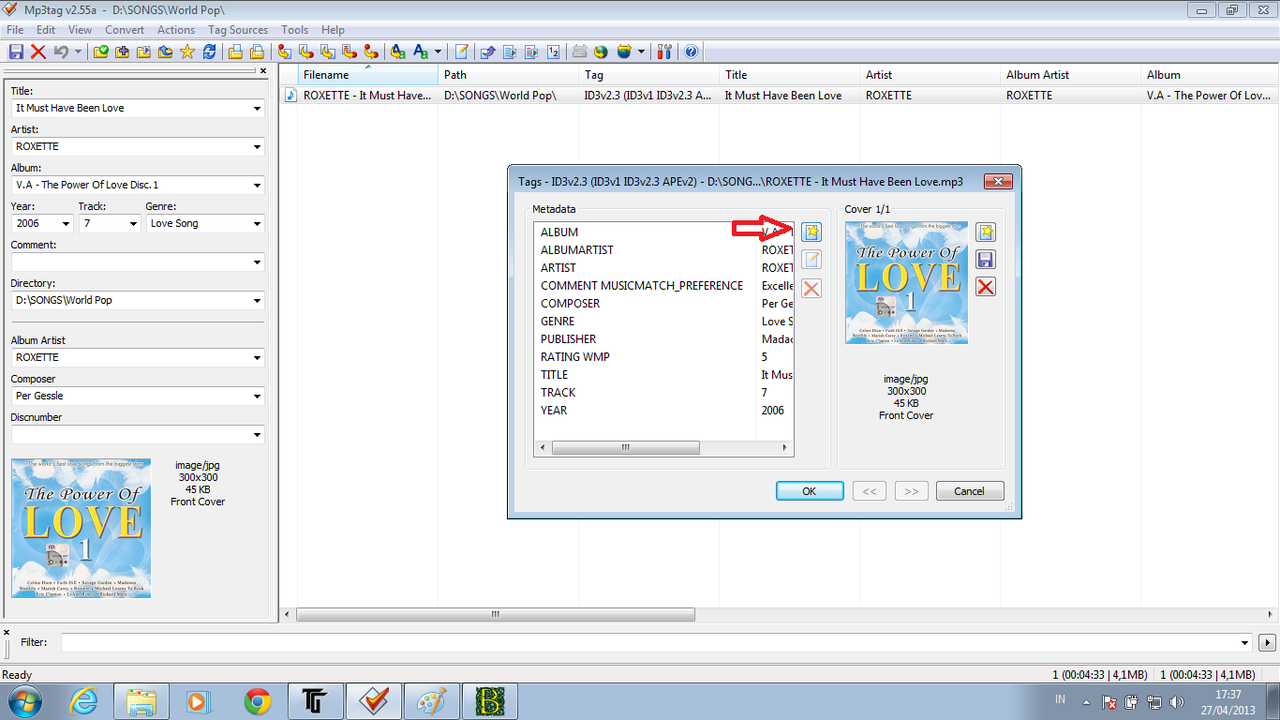Select the COMPOSER row in Metadata list
This screenshot has height=720, width=1280.
tap(664, 303)
